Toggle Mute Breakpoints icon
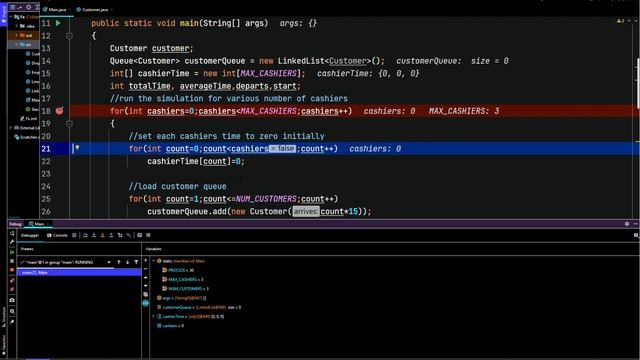The width and height of the screenshot is (640, 360). 12,289
